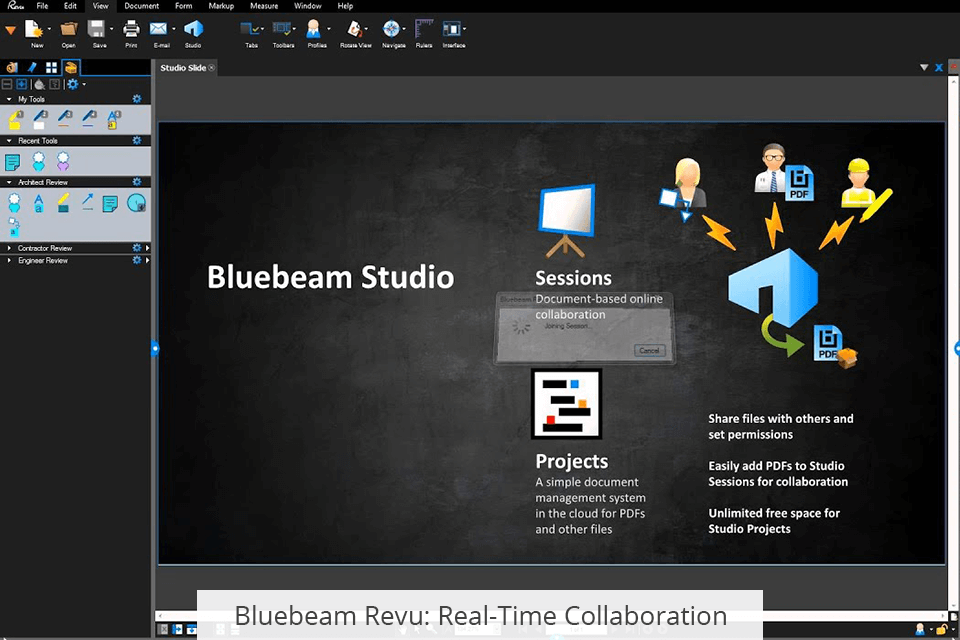Collapse the Recent Tools section
The height and width of the screenshot is (640, 960).
coord(9,140)
